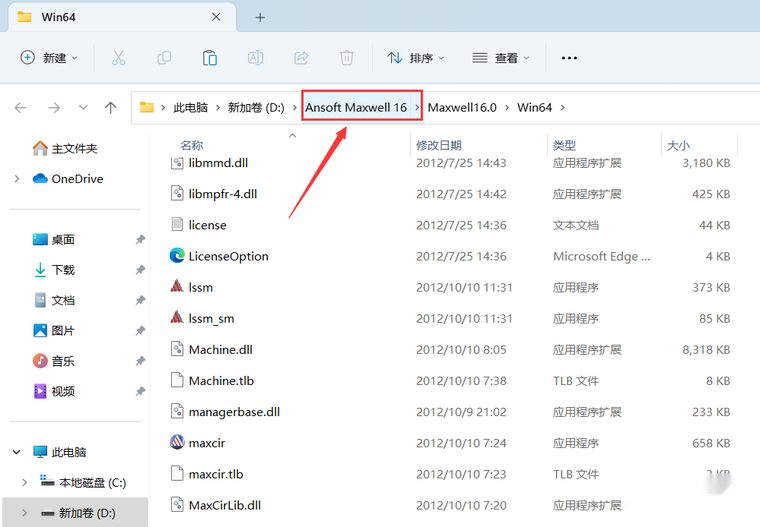This screenshot has width=760, height=527.
Task: Expand chevron after Win64 in breadcrumb
Action: click(562, 108)
